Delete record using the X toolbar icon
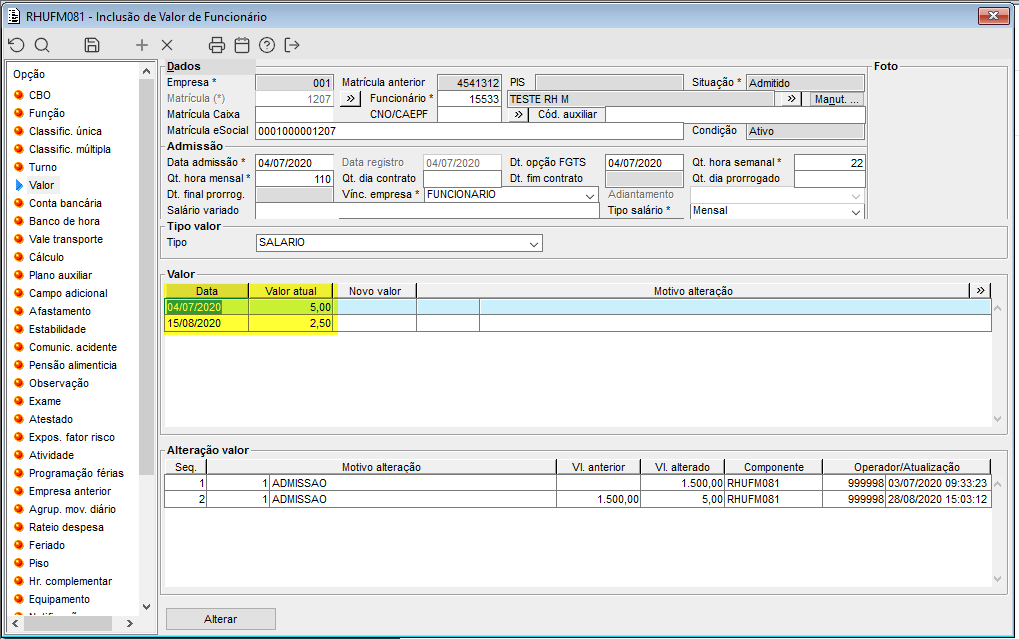Screen dimensions: 1019x639 [x=167, y=45]
